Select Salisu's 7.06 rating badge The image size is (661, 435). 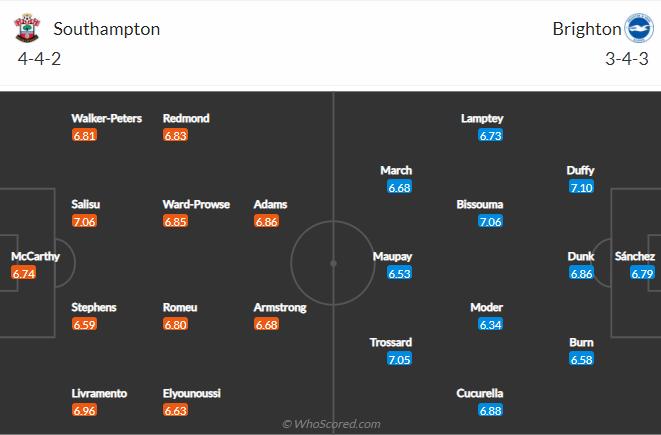pos(84,221)
